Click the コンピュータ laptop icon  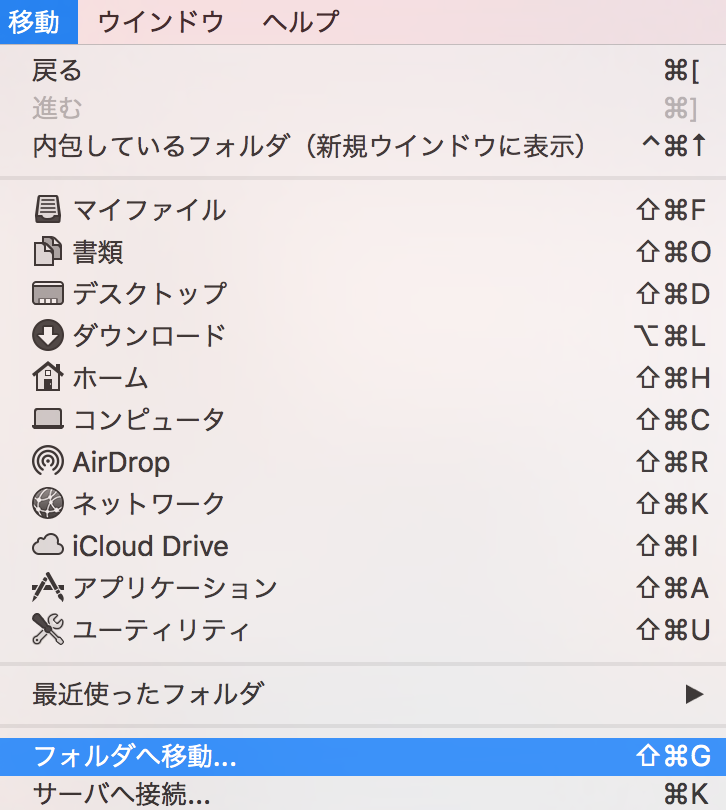47,420
